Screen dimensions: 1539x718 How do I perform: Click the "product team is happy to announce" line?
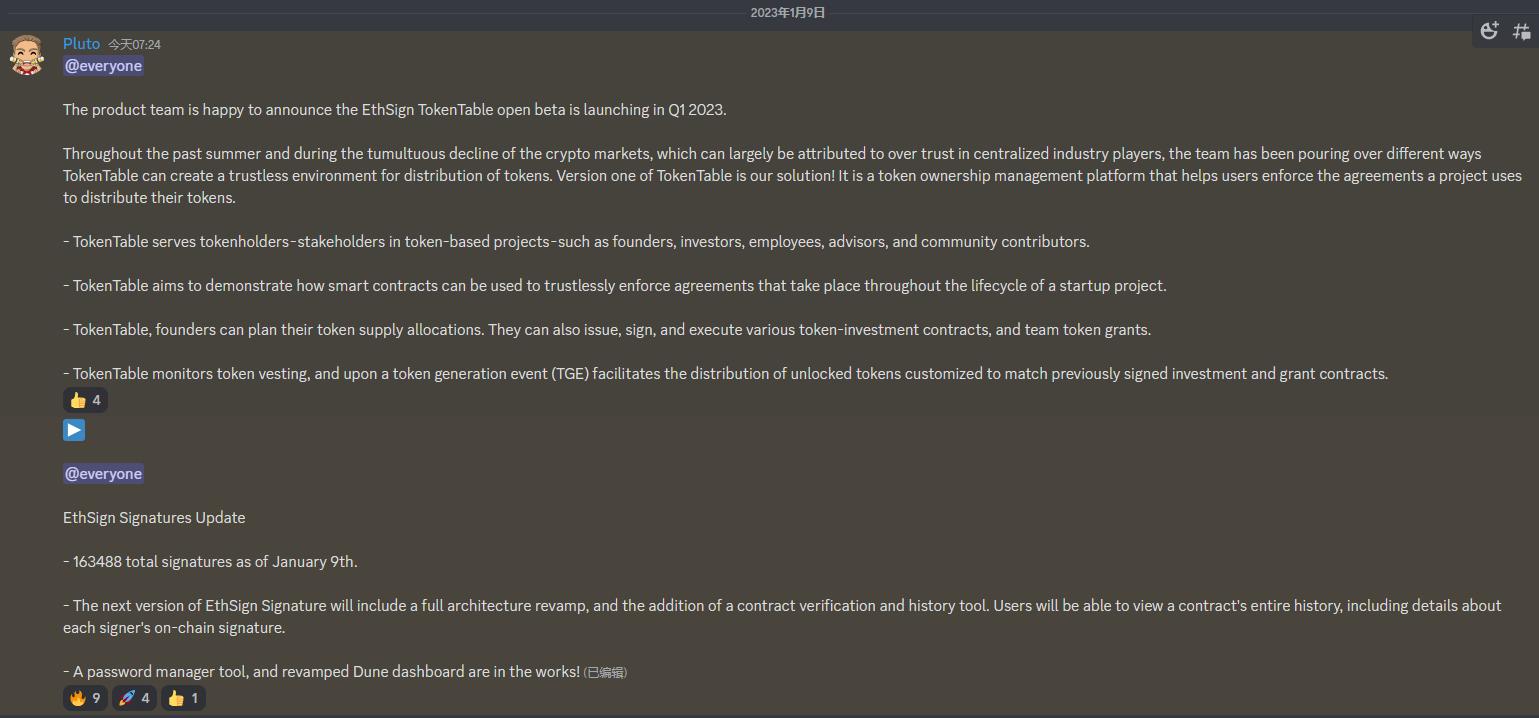394,110
